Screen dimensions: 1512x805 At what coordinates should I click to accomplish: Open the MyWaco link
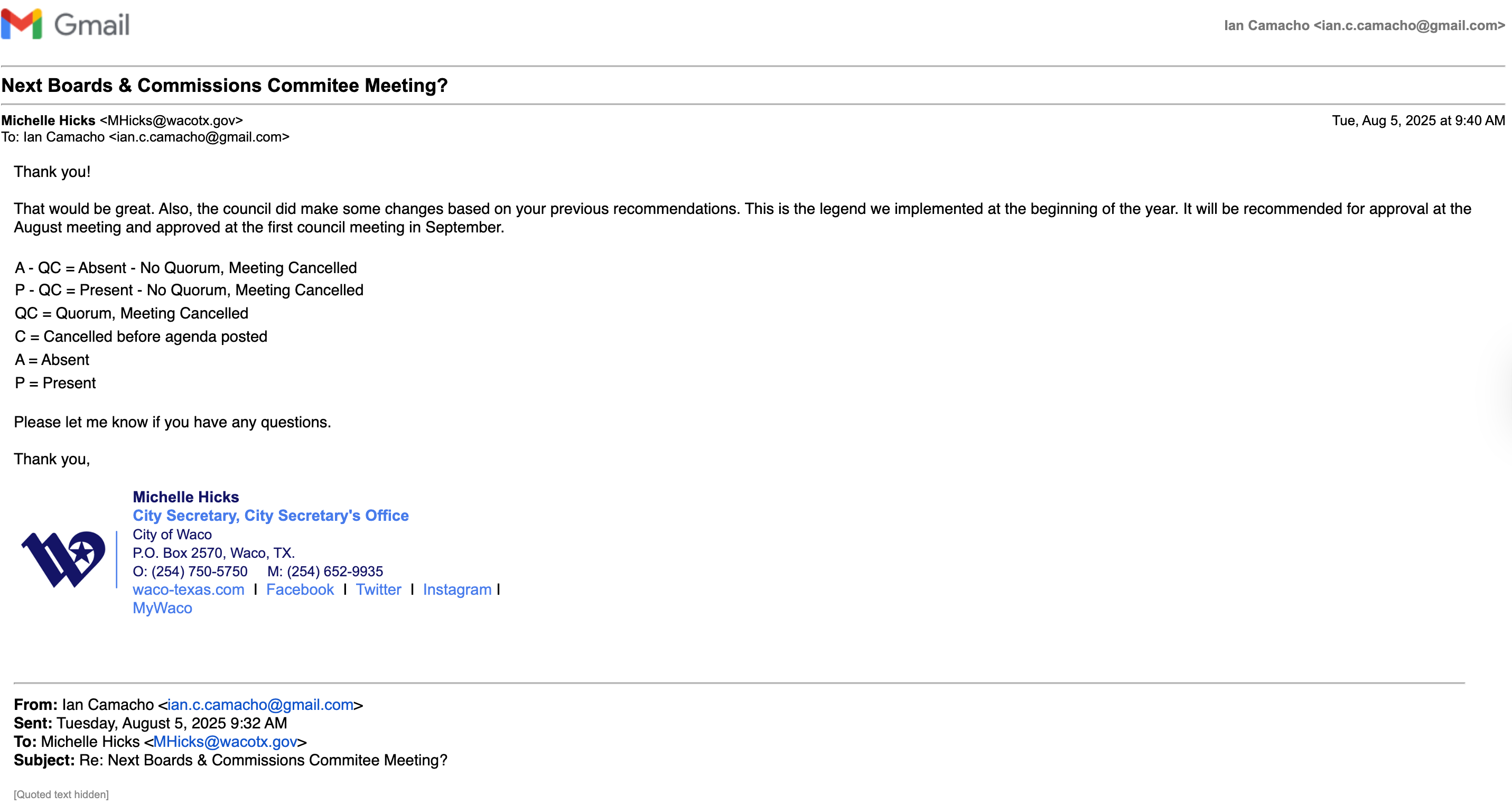tap(162, 608)
